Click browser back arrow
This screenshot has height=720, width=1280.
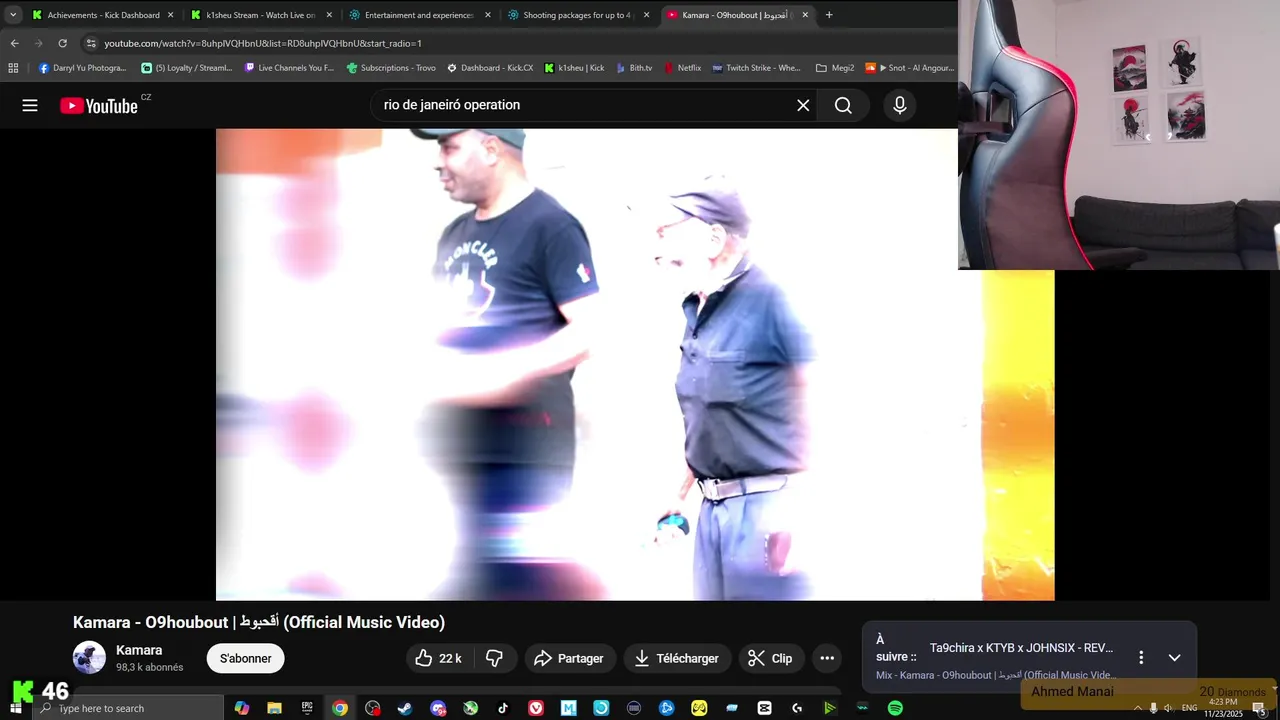(14, 43)
